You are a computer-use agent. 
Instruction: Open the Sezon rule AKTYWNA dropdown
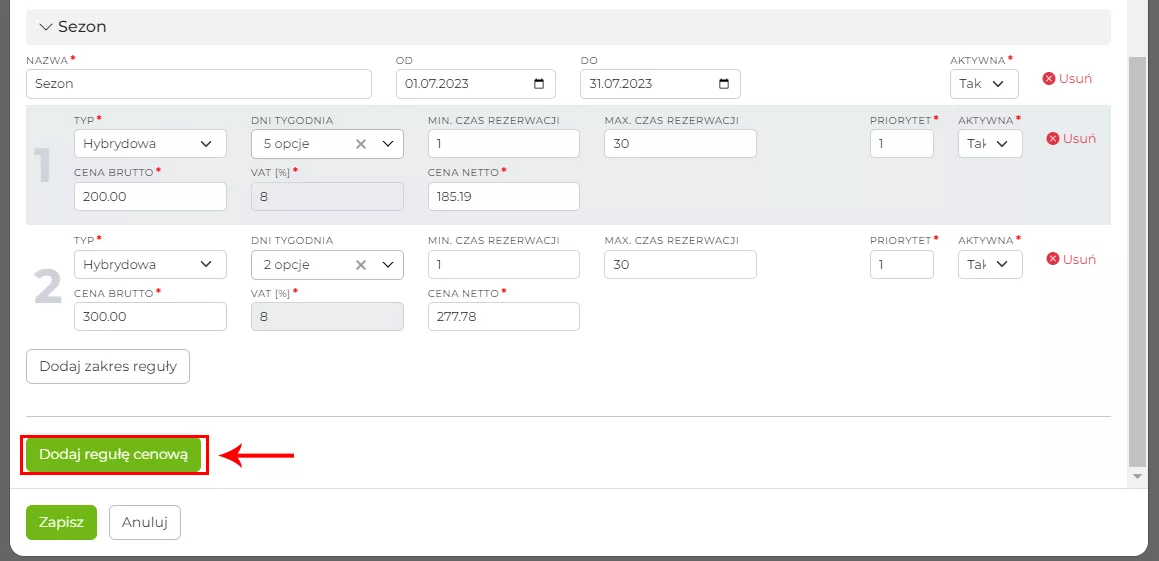[x=983, y=84]
